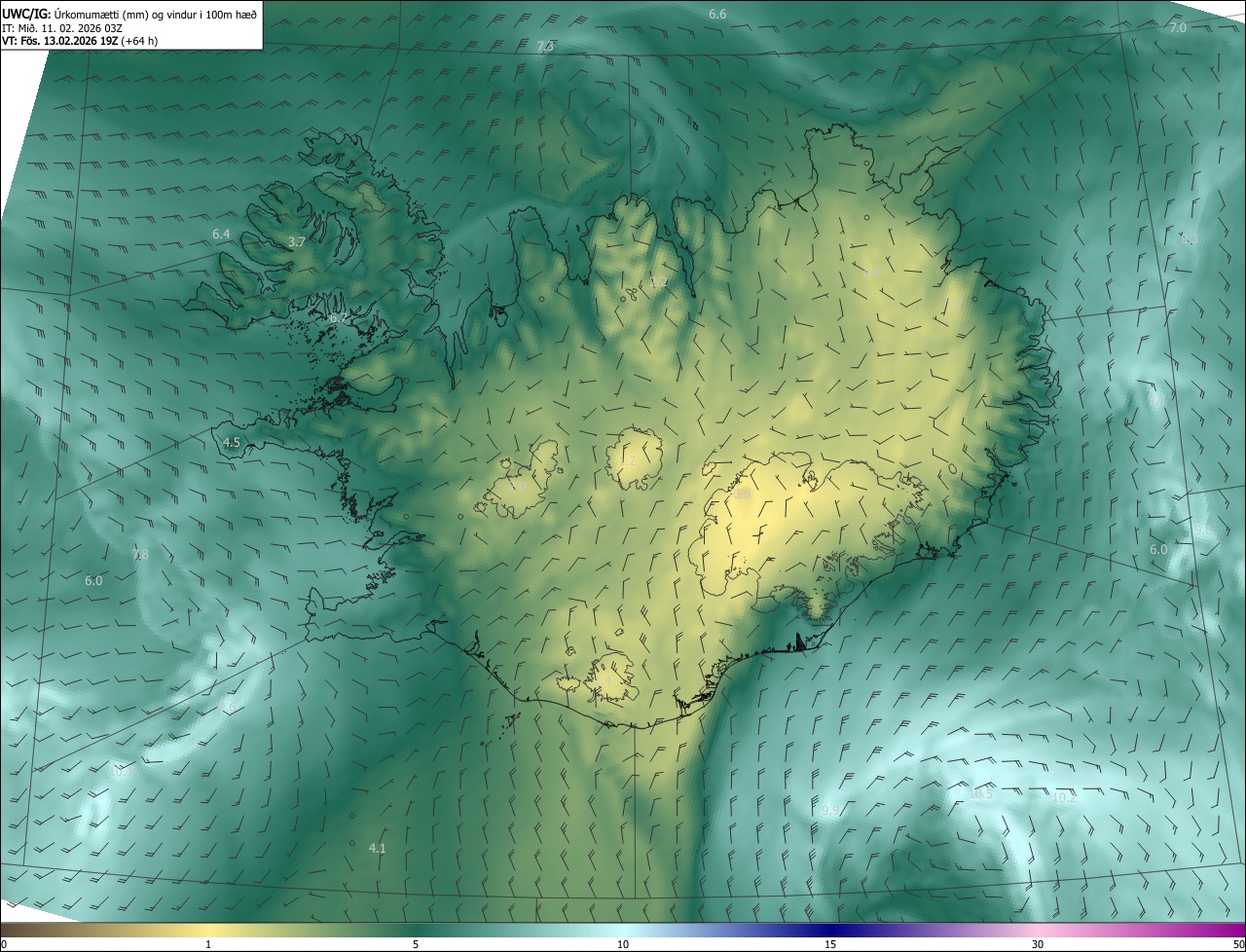Click the 1.8 value label
1246x952 pixels.
871,273
